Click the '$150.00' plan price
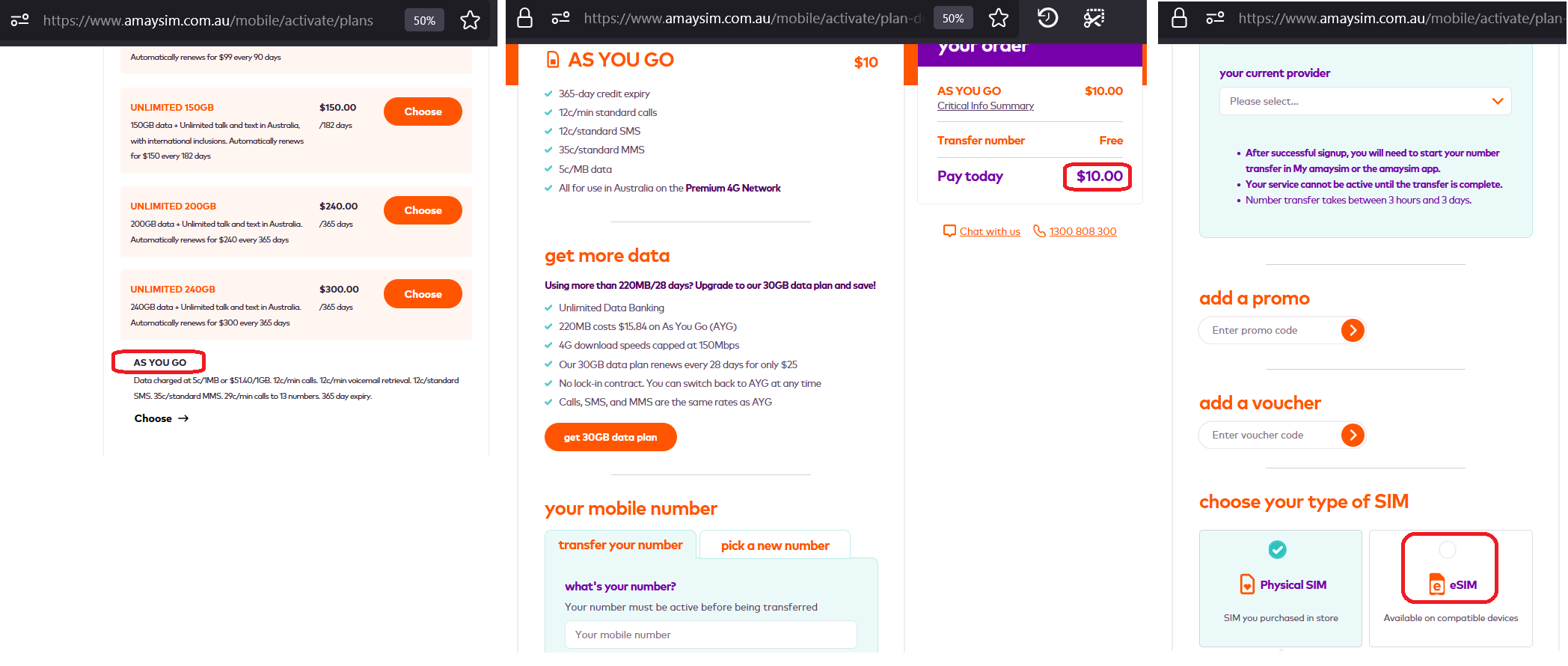Image resolution: width=1568 pixels, height=666 pixels. click(338, 108)
